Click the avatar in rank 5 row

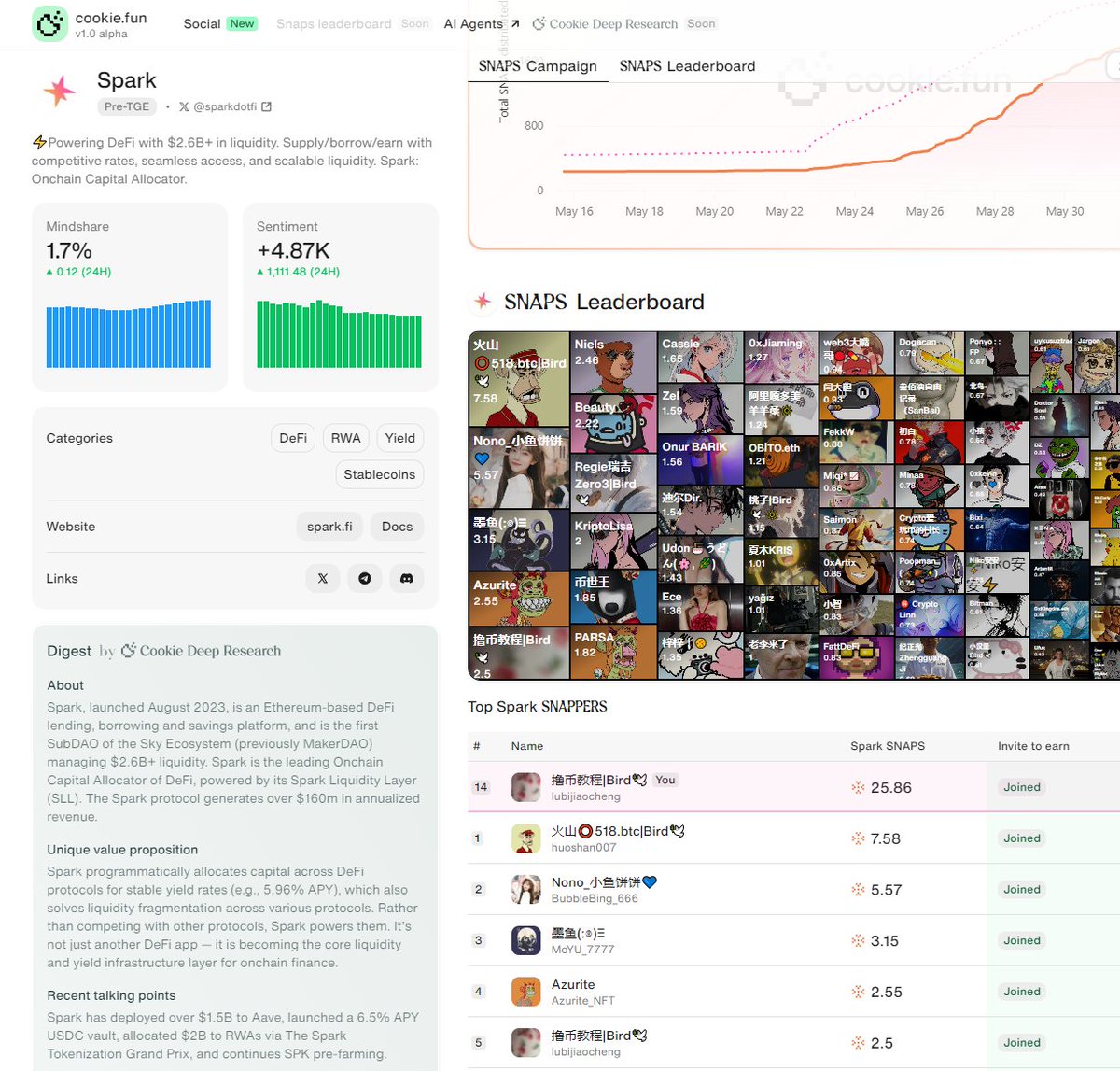click(x=526, y=1043)
